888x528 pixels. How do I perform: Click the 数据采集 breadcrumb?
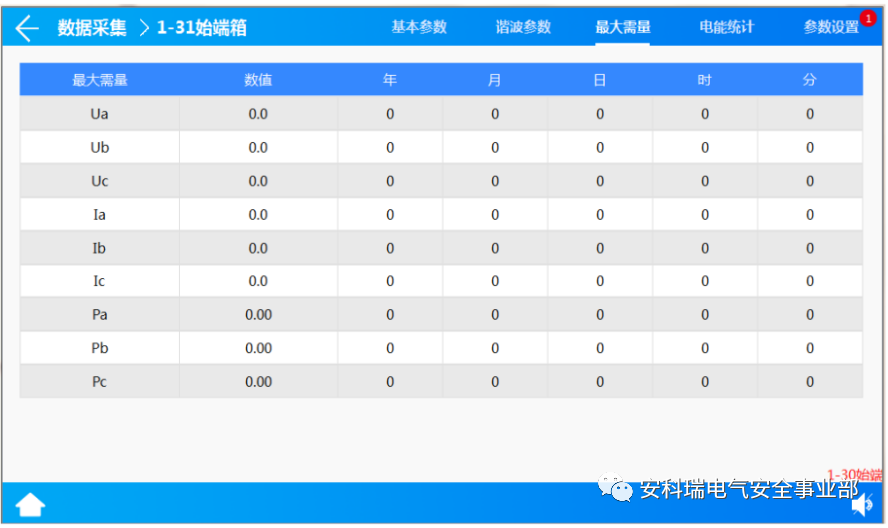(x=92, y=27)
